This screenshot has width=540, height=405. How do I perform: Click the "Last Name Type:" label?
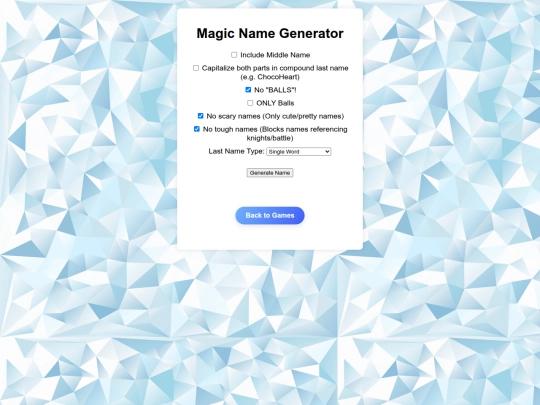[236, 151]
